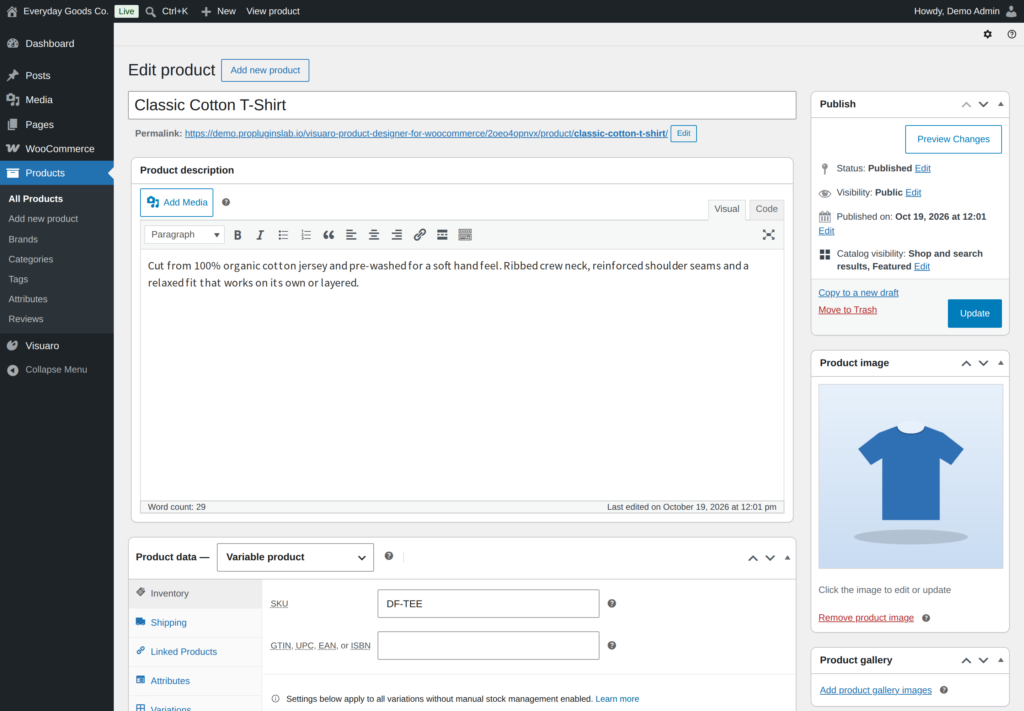Screen dimensions: 1024x711
Task: Switch to the Visual editor tab
Action: [726, 209]
